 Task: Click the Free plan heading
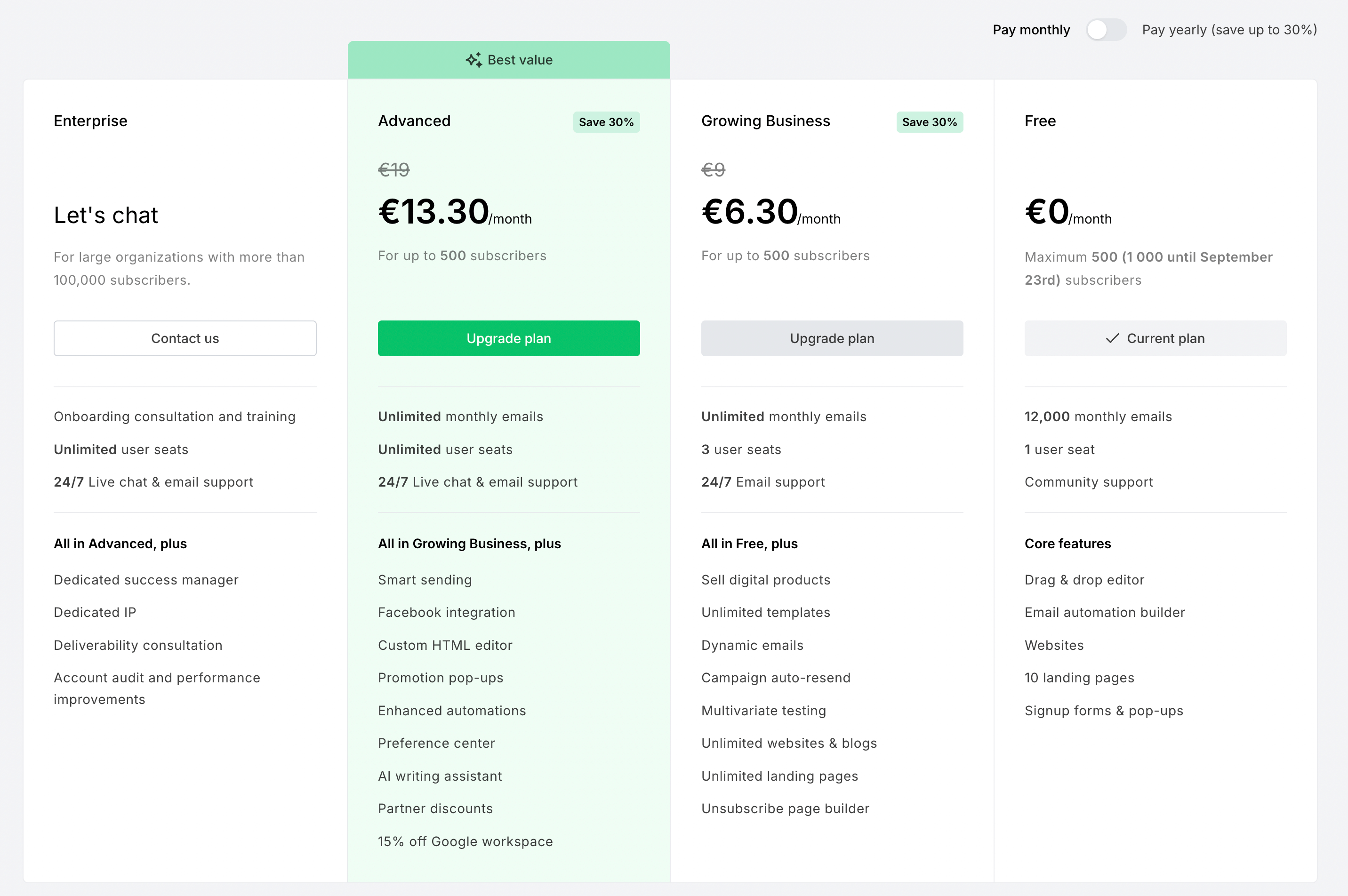click(1040, 121)
